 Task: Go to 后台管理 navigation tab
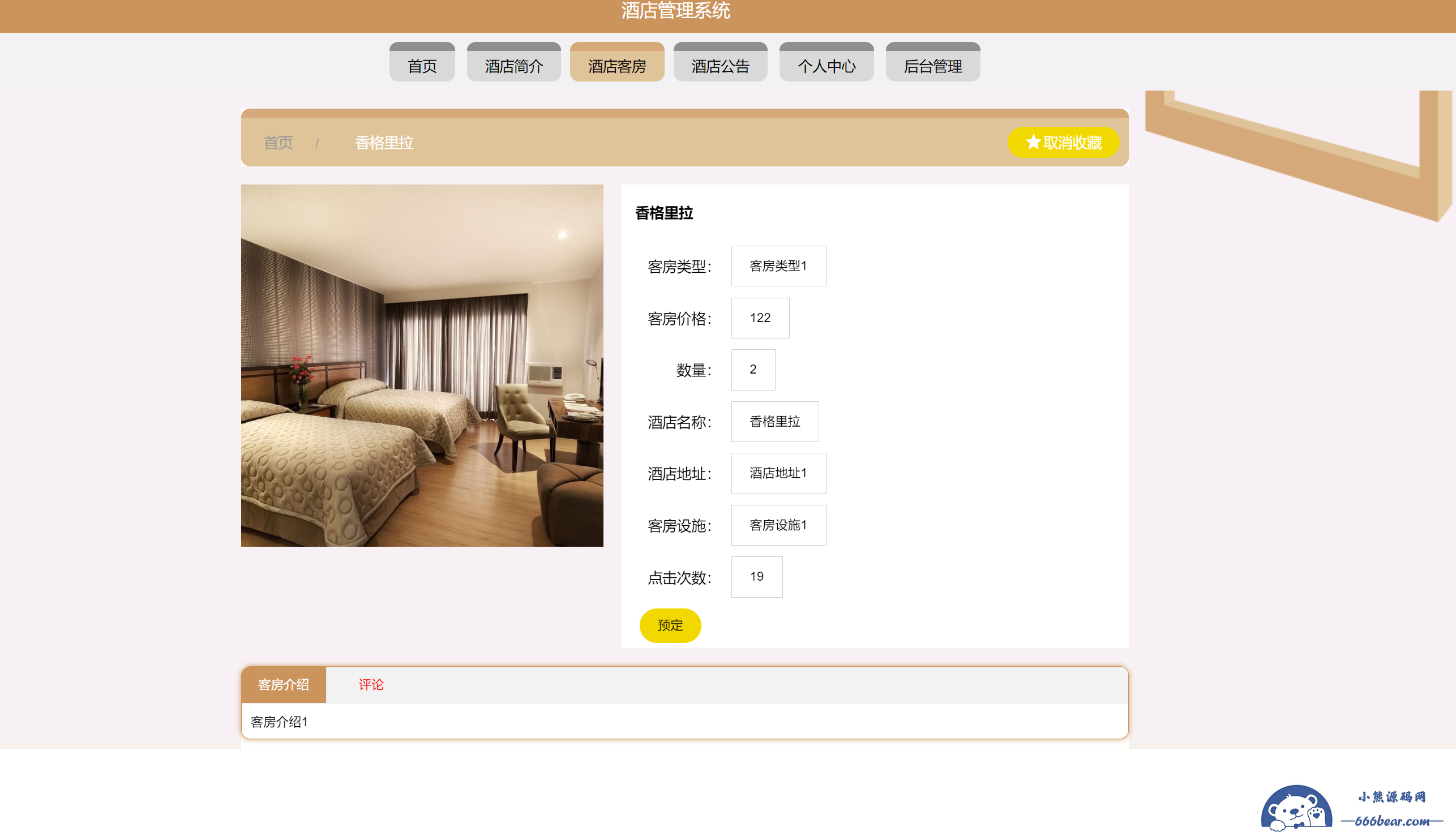[x=932, y=62]
